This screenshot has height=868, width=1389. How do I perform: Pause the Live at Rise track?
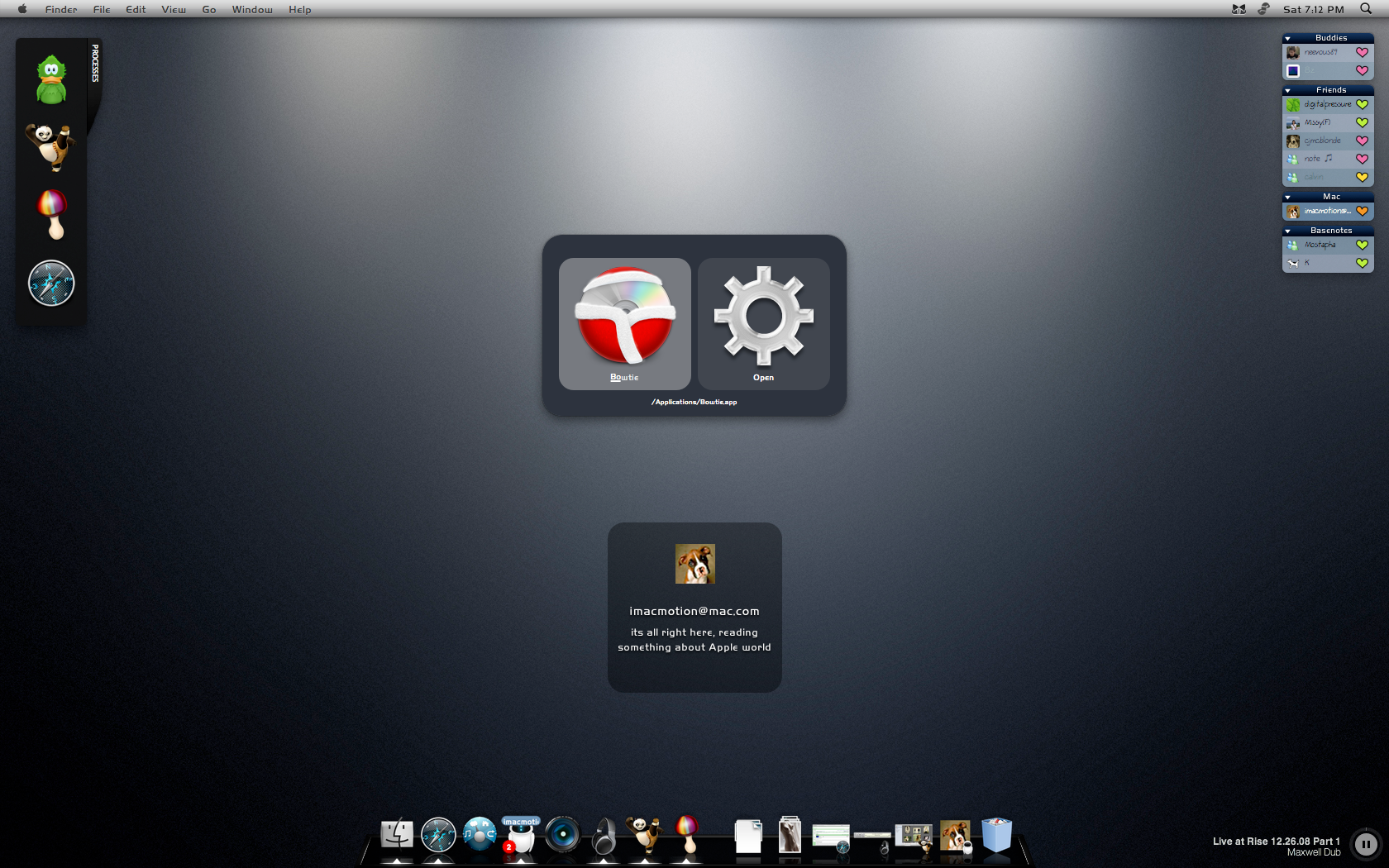pos(1366,844)
